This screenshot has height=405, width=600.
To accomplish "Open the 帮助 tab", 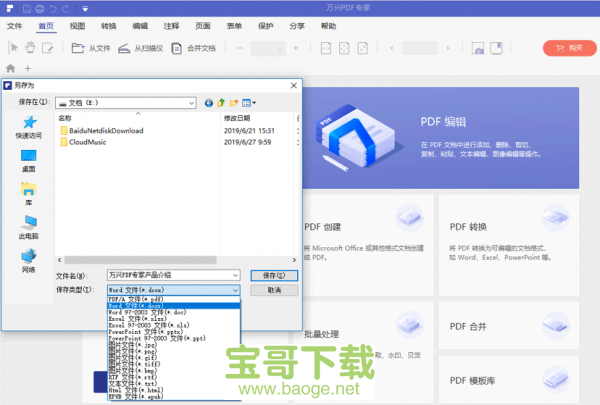I will [x=328, y=26].
